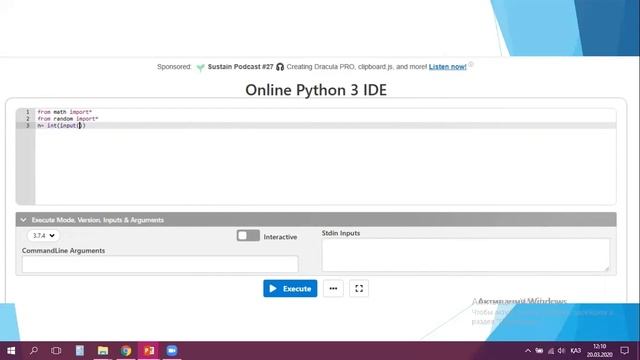Show hidden system tray icons chevron
The width and height of the screenshot is (640, 360).
pyautogui.click(x=528, y=351)
